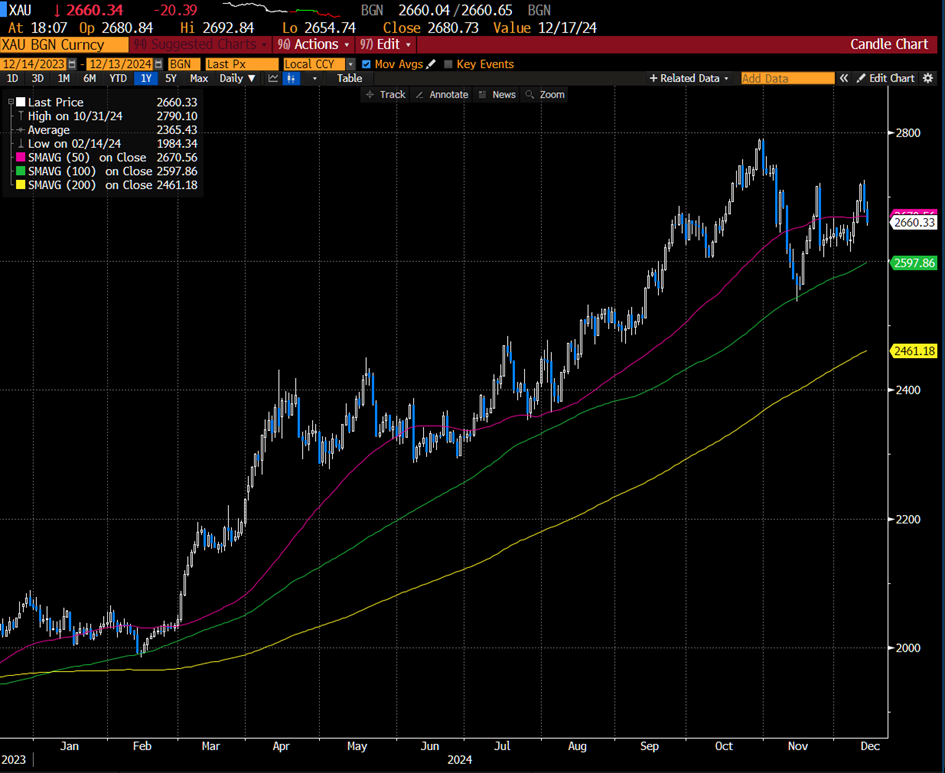945x773 pixels.
Task: Expand the Local CCY currency dropdown arrow
Action: click(x=350, y=64)
